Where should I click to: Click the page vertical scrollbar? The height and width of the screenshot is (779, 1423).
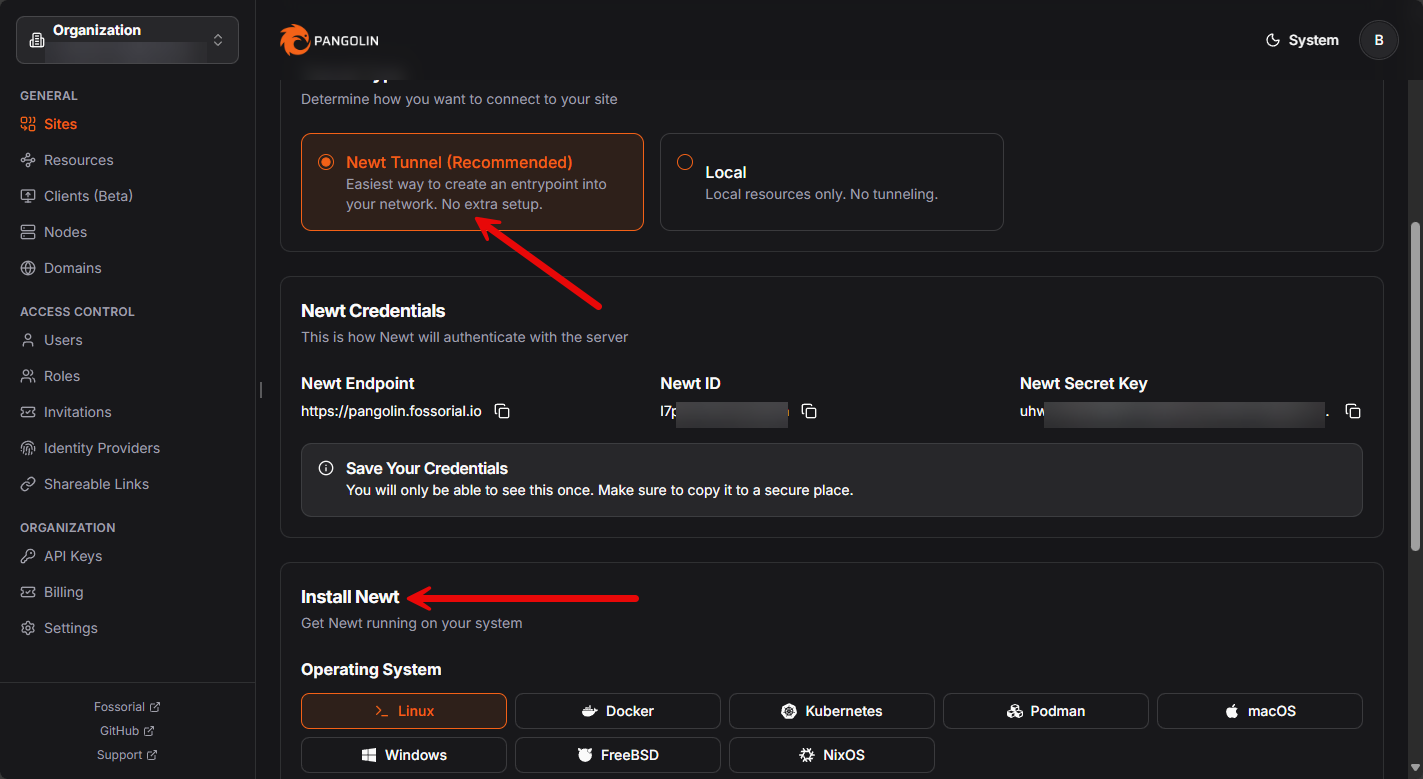[1415, 385]
